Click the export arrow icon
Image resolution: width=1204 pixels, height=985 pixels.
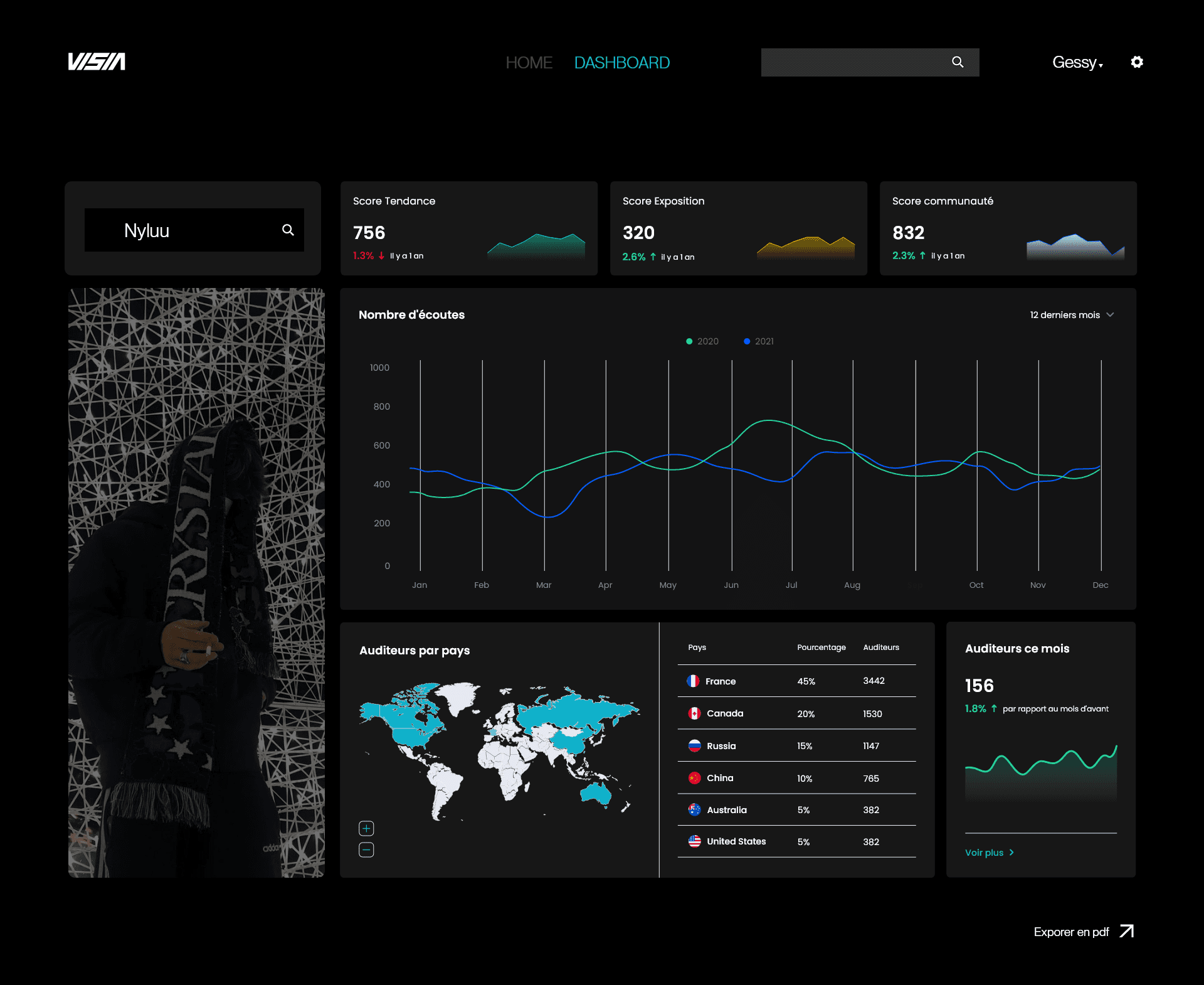(1127, 931)
